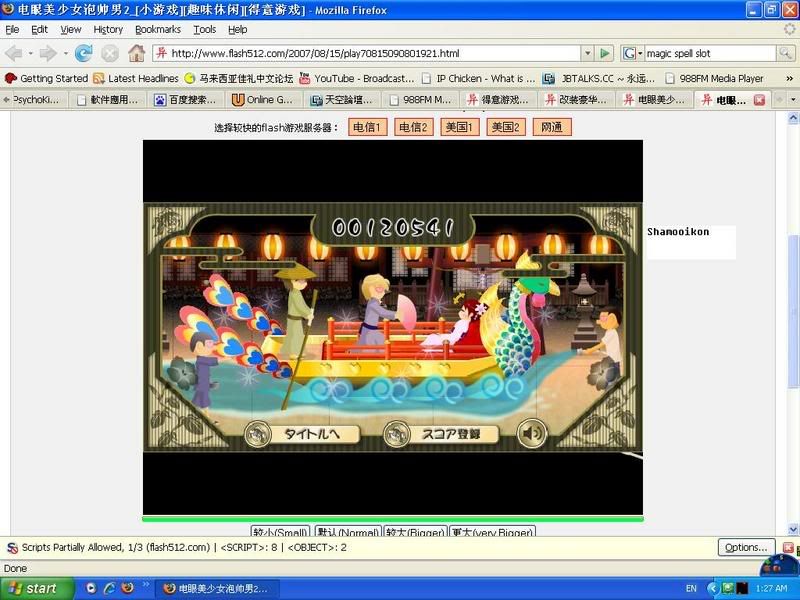This screenshot has width=800, height=600.
Task: Click the green system tray icon
Action: [728, 588]
